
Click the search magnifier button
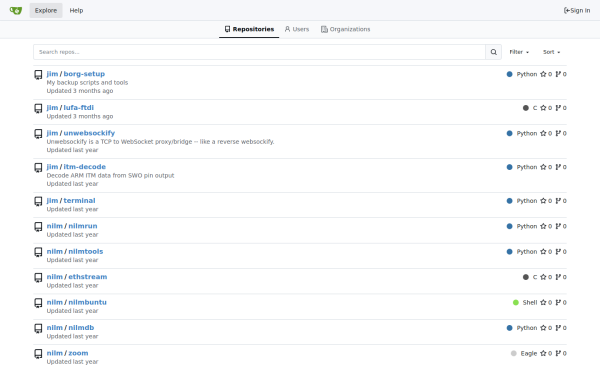pyautogui.click(x=494, y=52)
